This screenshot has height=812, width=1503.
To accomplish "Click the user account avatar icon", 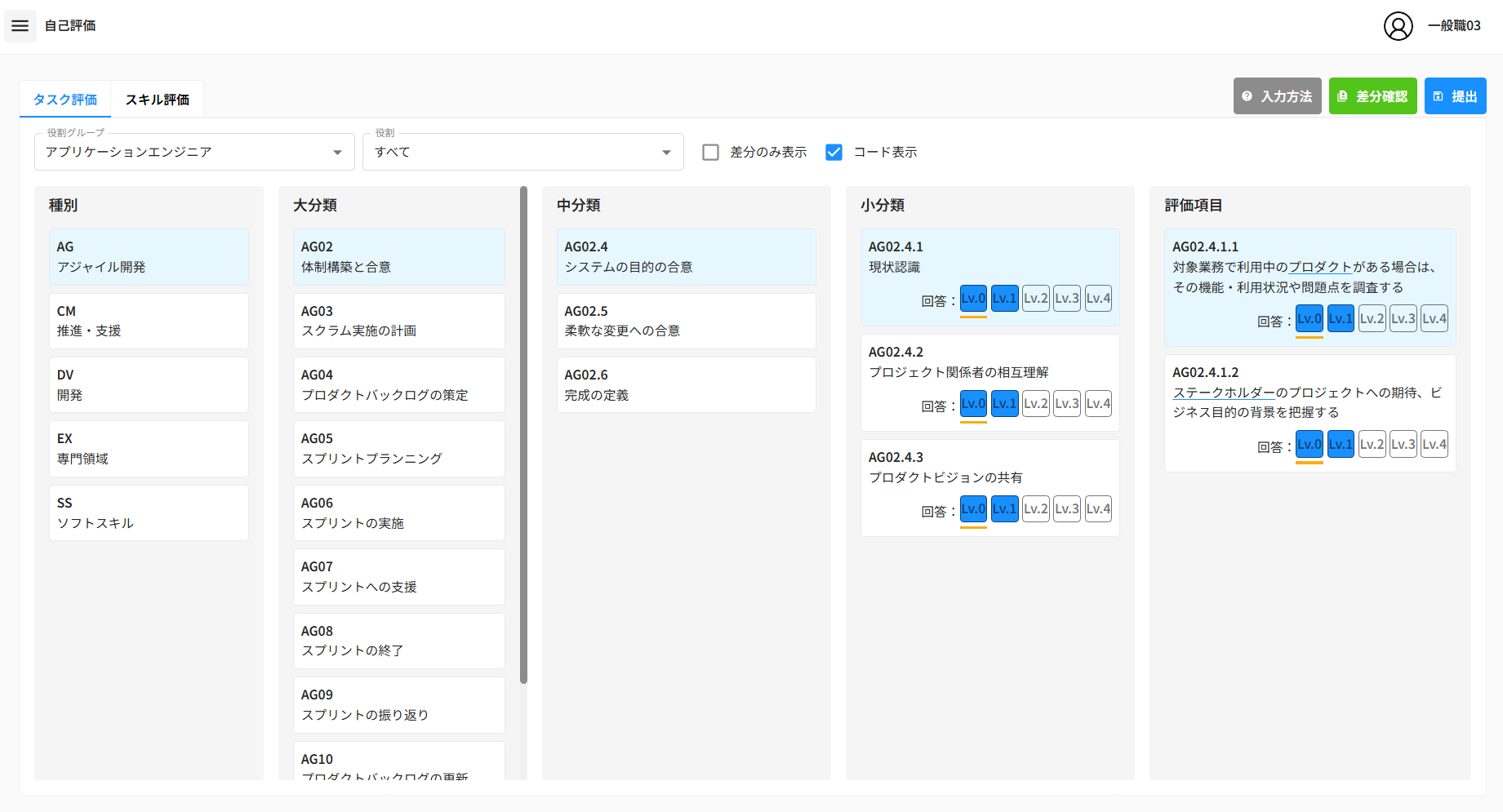I will (1398, 26).
